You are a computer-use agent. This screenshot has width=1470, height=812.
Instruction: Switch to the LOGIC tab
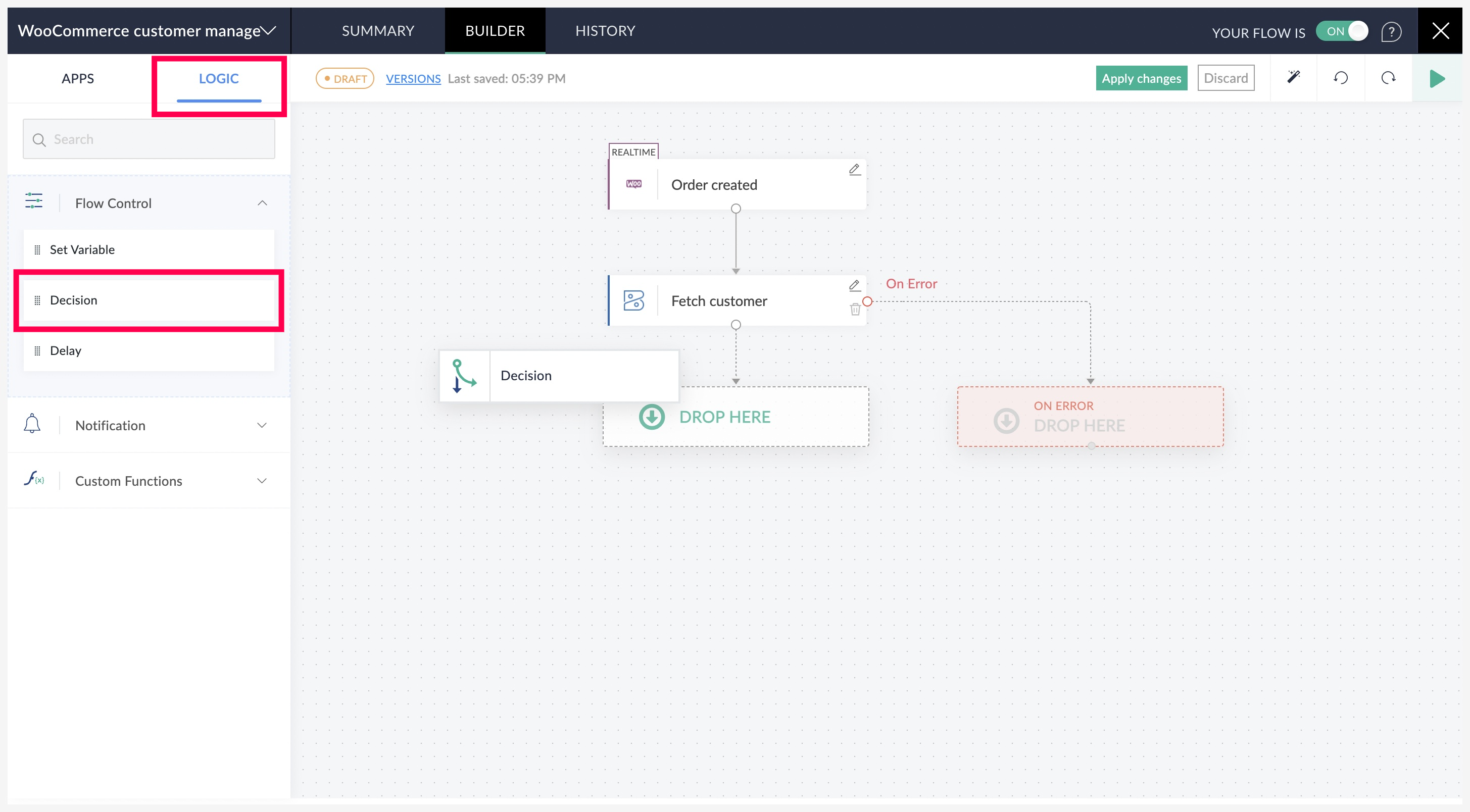[x=219, y=77]
